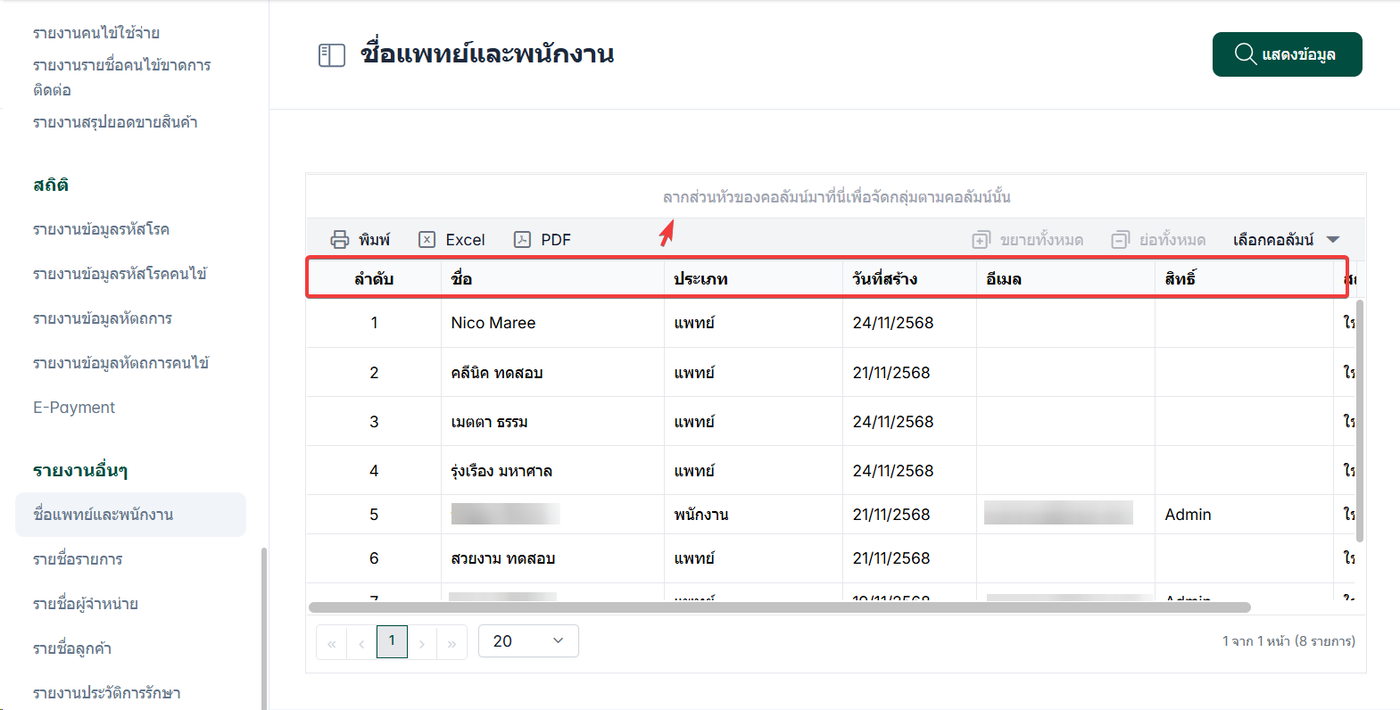Image resolution: width=1400 pixels, height=710 pixels.
Task: Sort by the วันที่สร้าง column header
Action: [886, 279]
